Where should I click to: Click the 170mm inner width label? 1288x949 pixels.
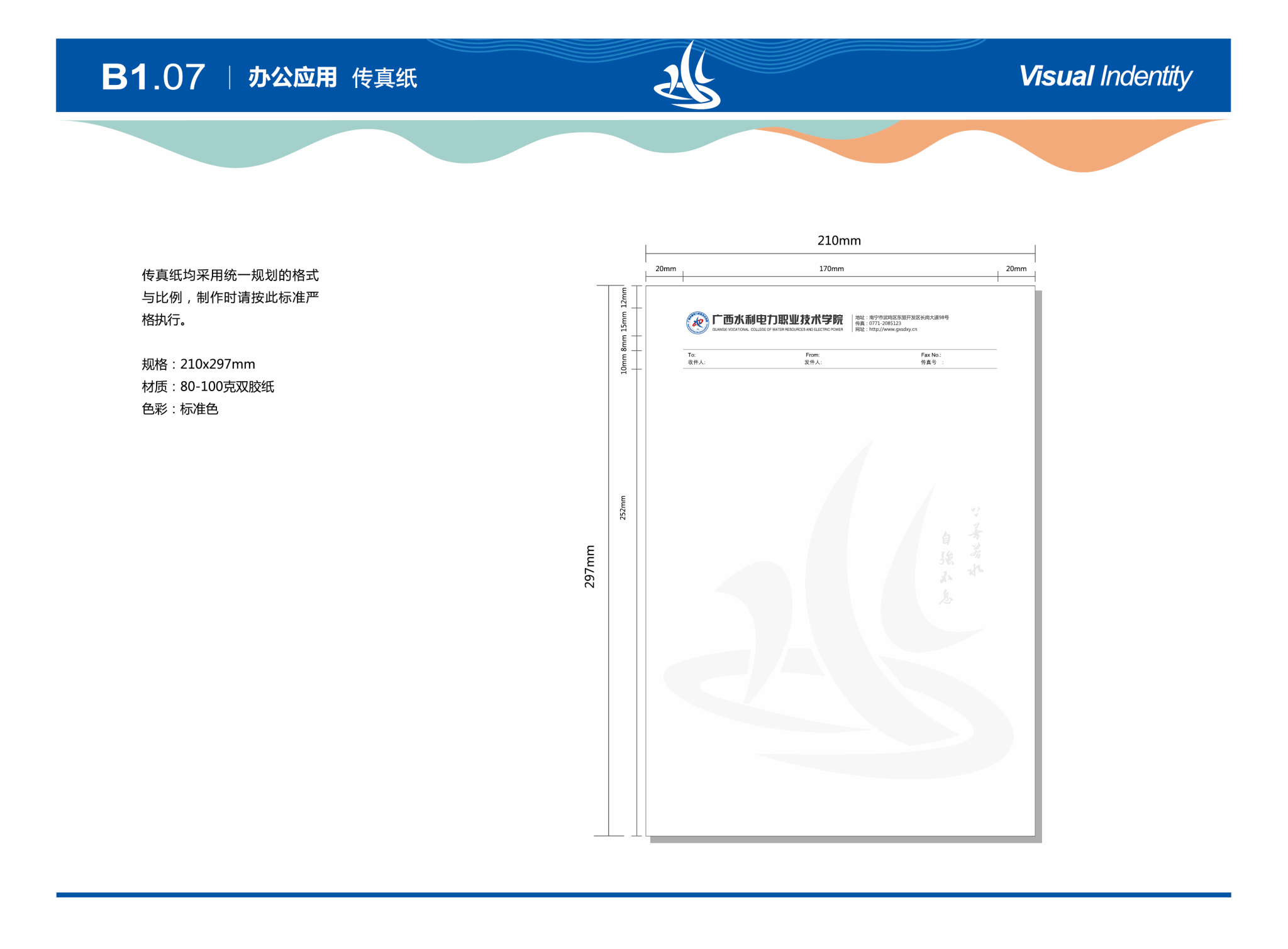point(831,269)
